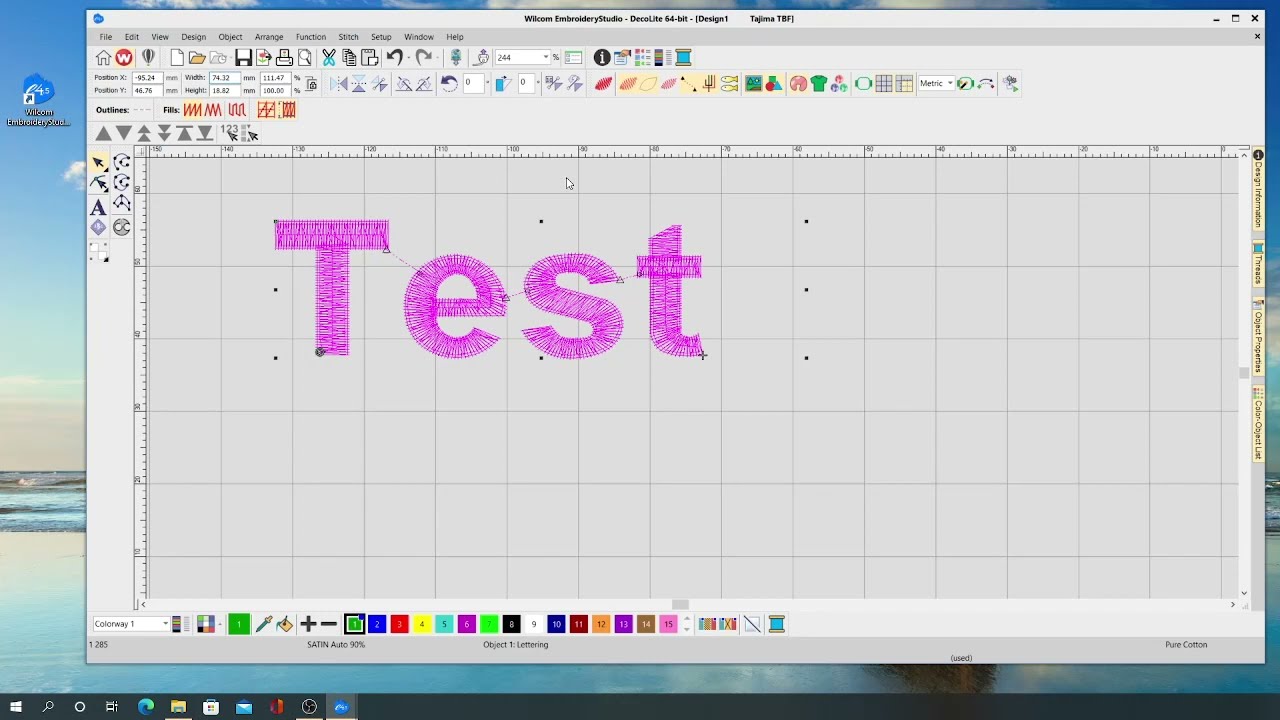Click the Print icon
This screenshot has width=1280, height=720.
pos(284,58)
